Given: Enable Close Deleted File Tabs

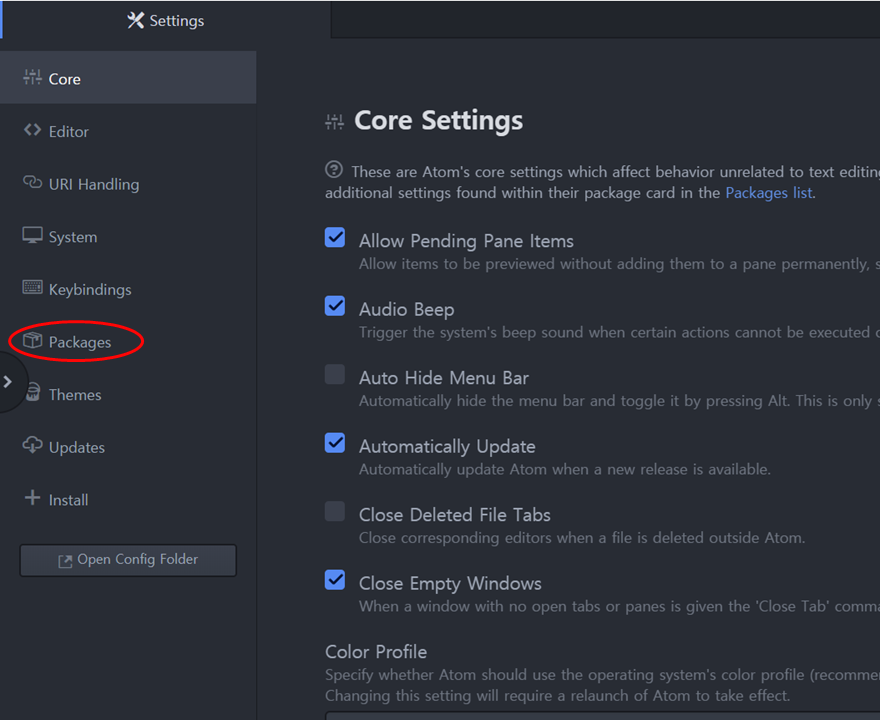Looking at the screenshot, I should pos(335,512).
